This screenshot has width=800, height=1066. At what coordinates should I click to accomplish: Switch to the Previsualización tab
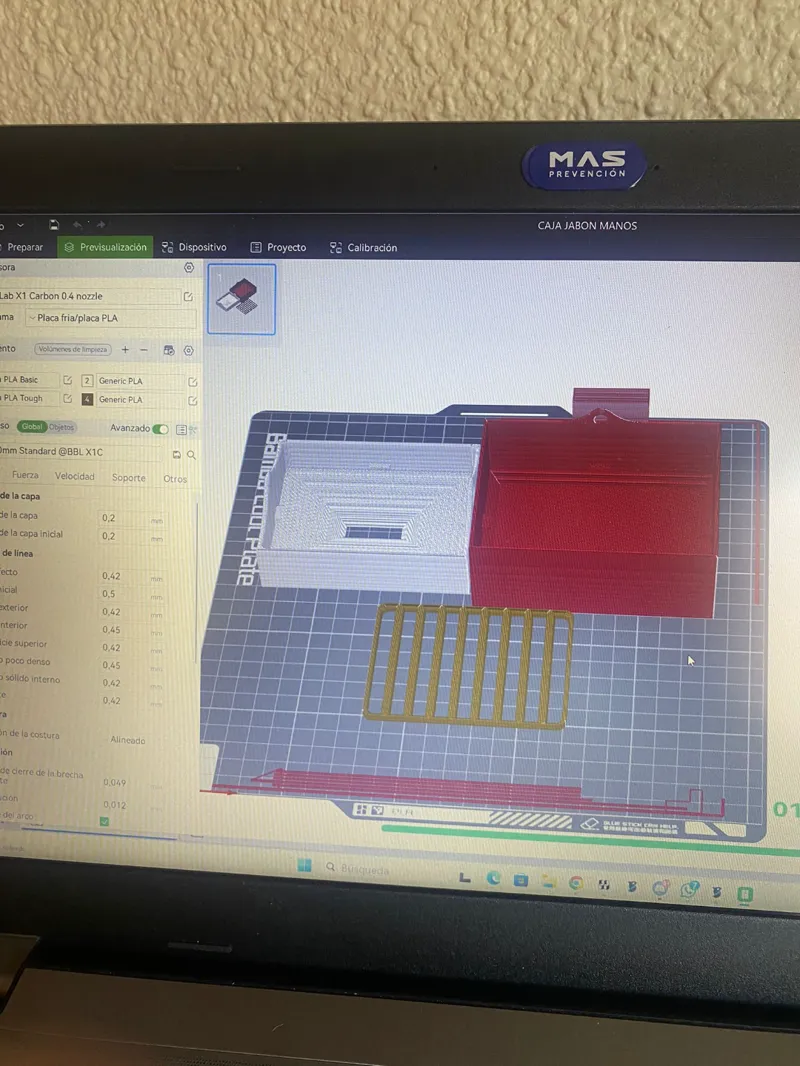tap(105, 247)
